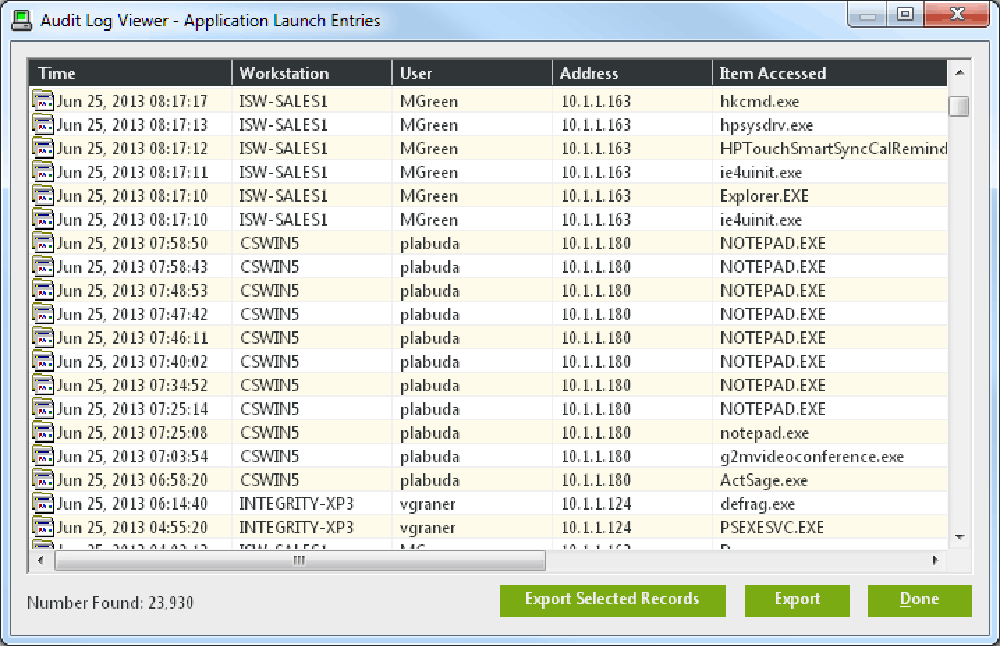Image resolution: width=1000 pixels, height=646 pixels.
Task: Click the row icon at 07:34:52 entry
Action: 43,385
